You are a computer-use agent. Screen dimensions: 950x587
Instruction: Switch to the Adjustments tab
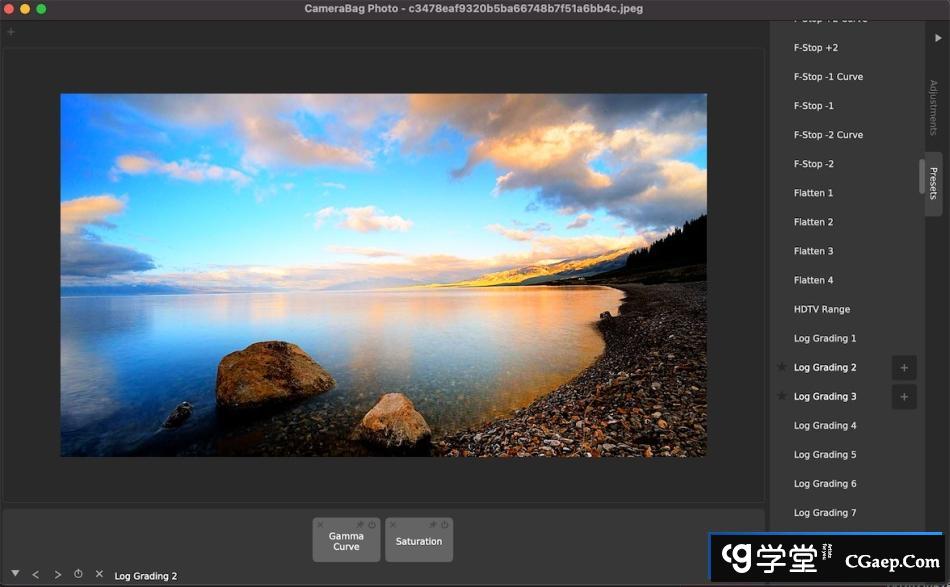coord(934,108)
